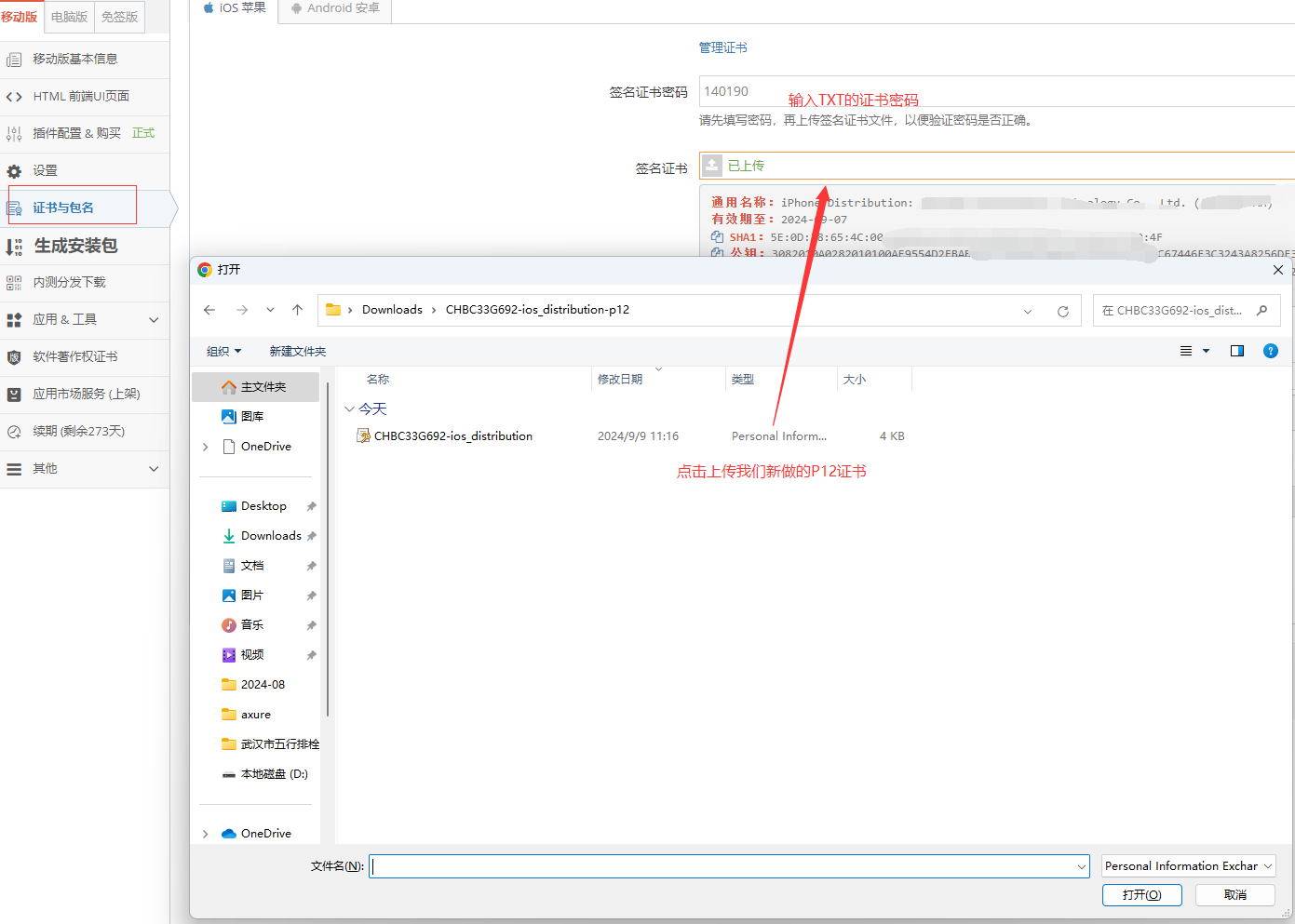The width and height of the screenshot is (1295, 924).
Task: Open the 组织 menu
Action: 224,351
